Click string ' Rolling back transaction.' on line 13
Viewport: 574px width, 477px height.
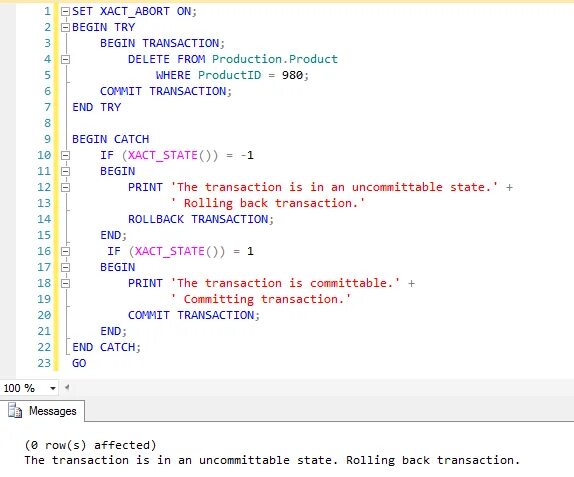pyautogui.click(x=268, y=203)
